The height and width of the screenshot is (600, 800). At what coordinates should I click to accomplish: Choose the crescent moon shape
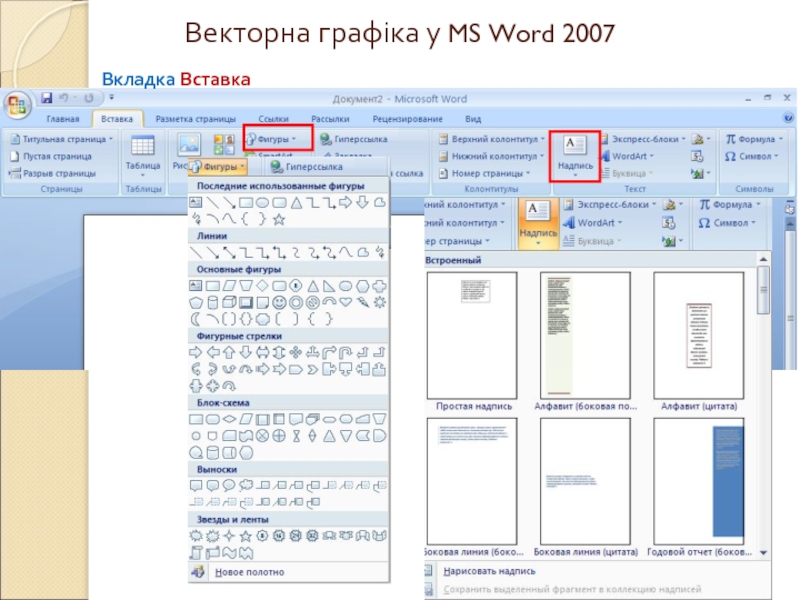195,319
